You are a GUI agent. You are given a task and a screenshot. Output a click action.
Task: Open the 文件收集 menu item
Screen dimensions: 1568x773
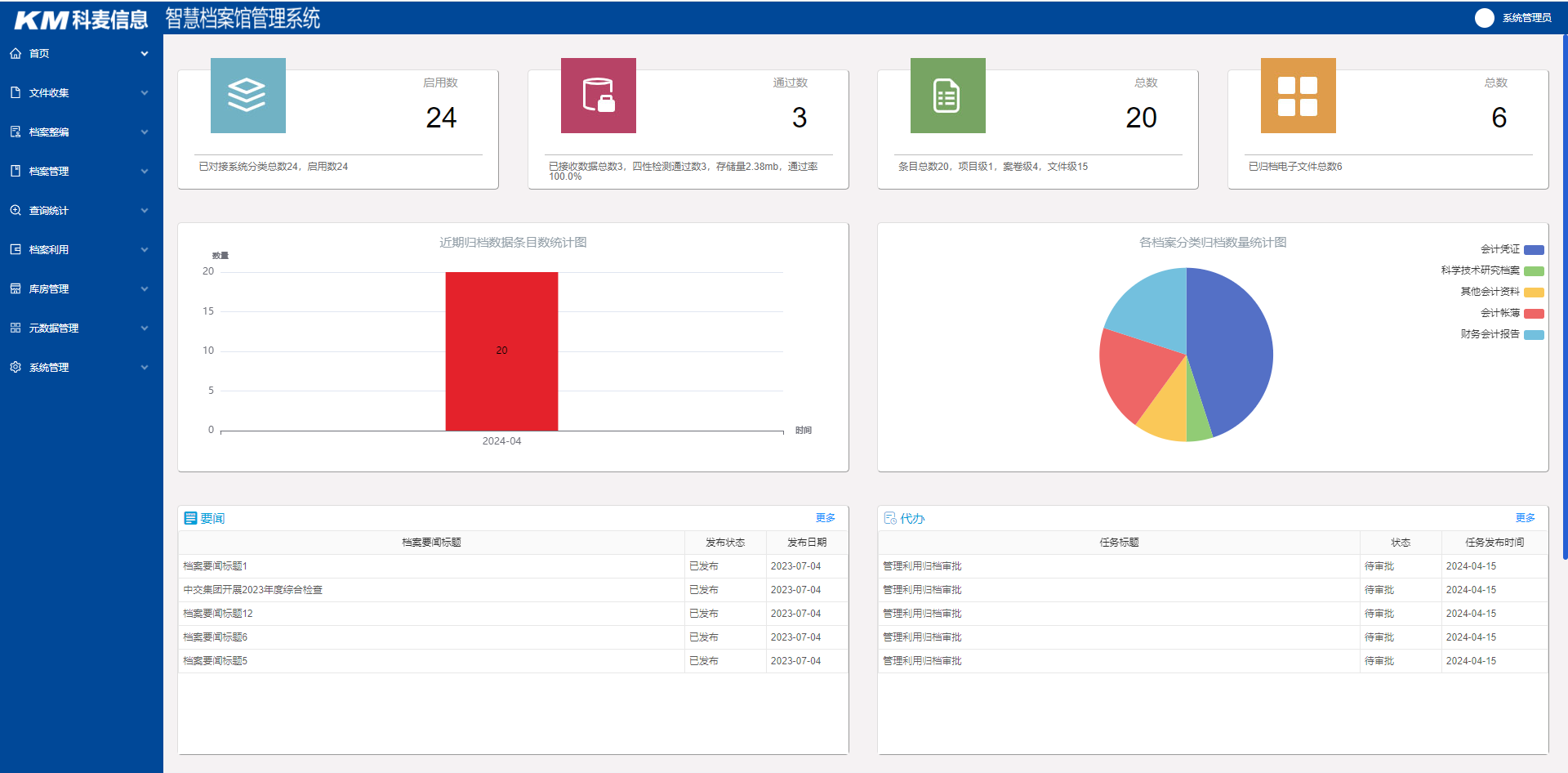(82, 92)
